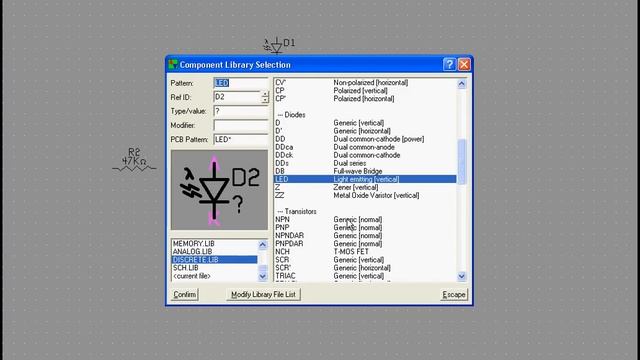Select D' generic horizontal diode
This screenshot has width=640, height=360.
point(365,131)
